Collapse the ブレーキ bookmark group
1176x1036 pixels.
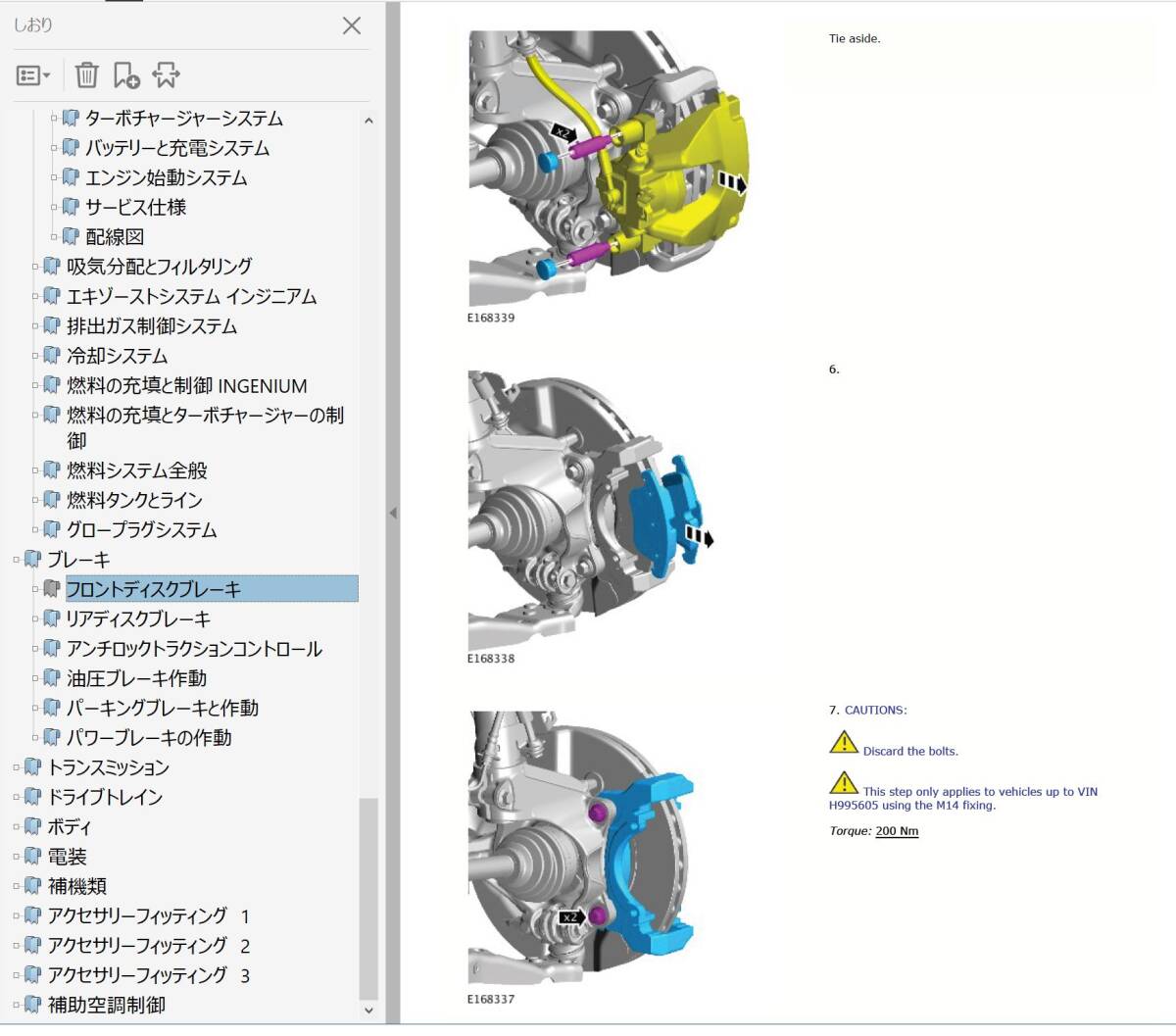pos(17,560)
